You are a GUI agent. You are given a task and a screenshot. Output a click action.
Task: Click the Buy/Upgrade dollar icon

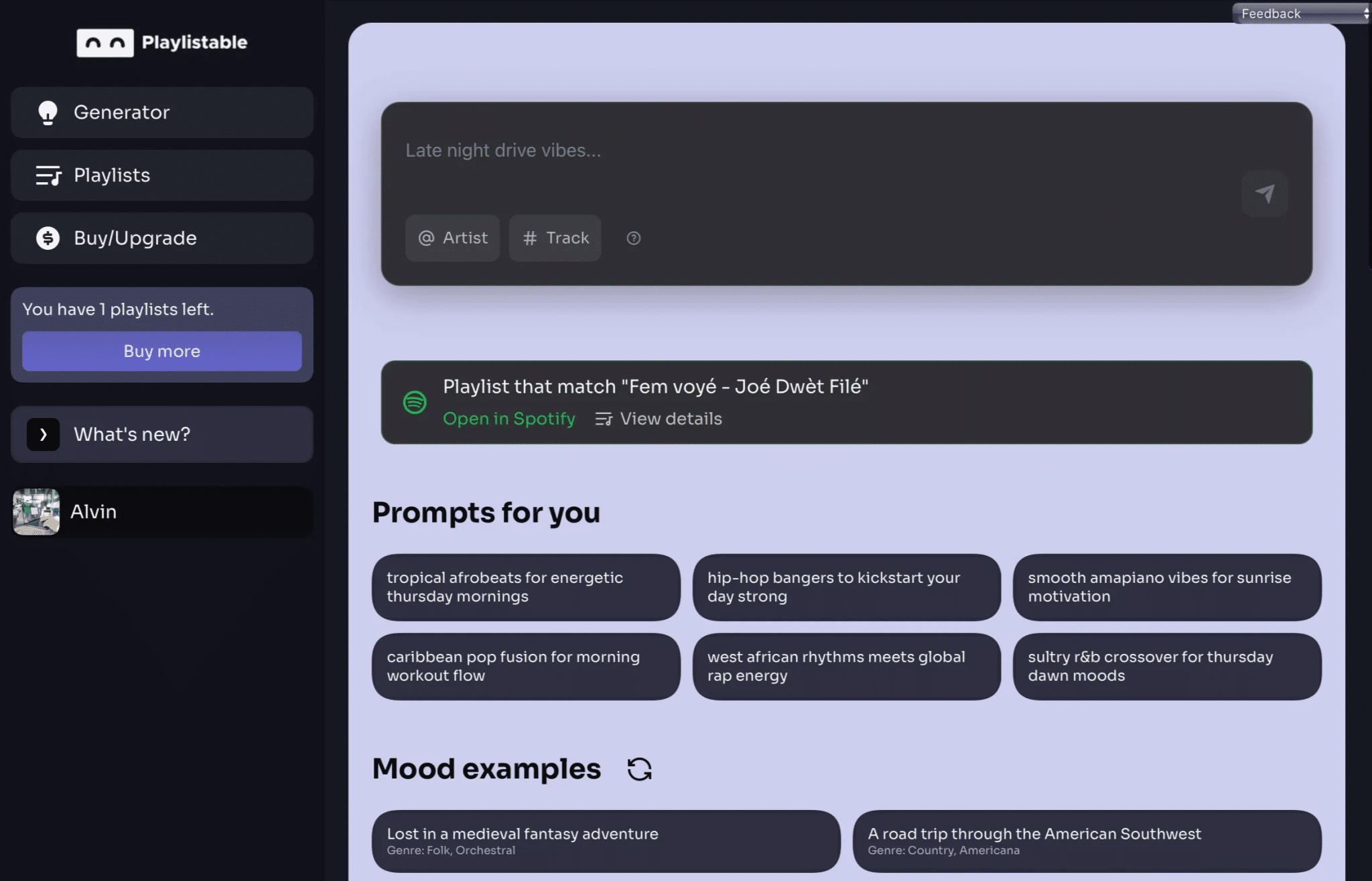click(x=46, y=238)
